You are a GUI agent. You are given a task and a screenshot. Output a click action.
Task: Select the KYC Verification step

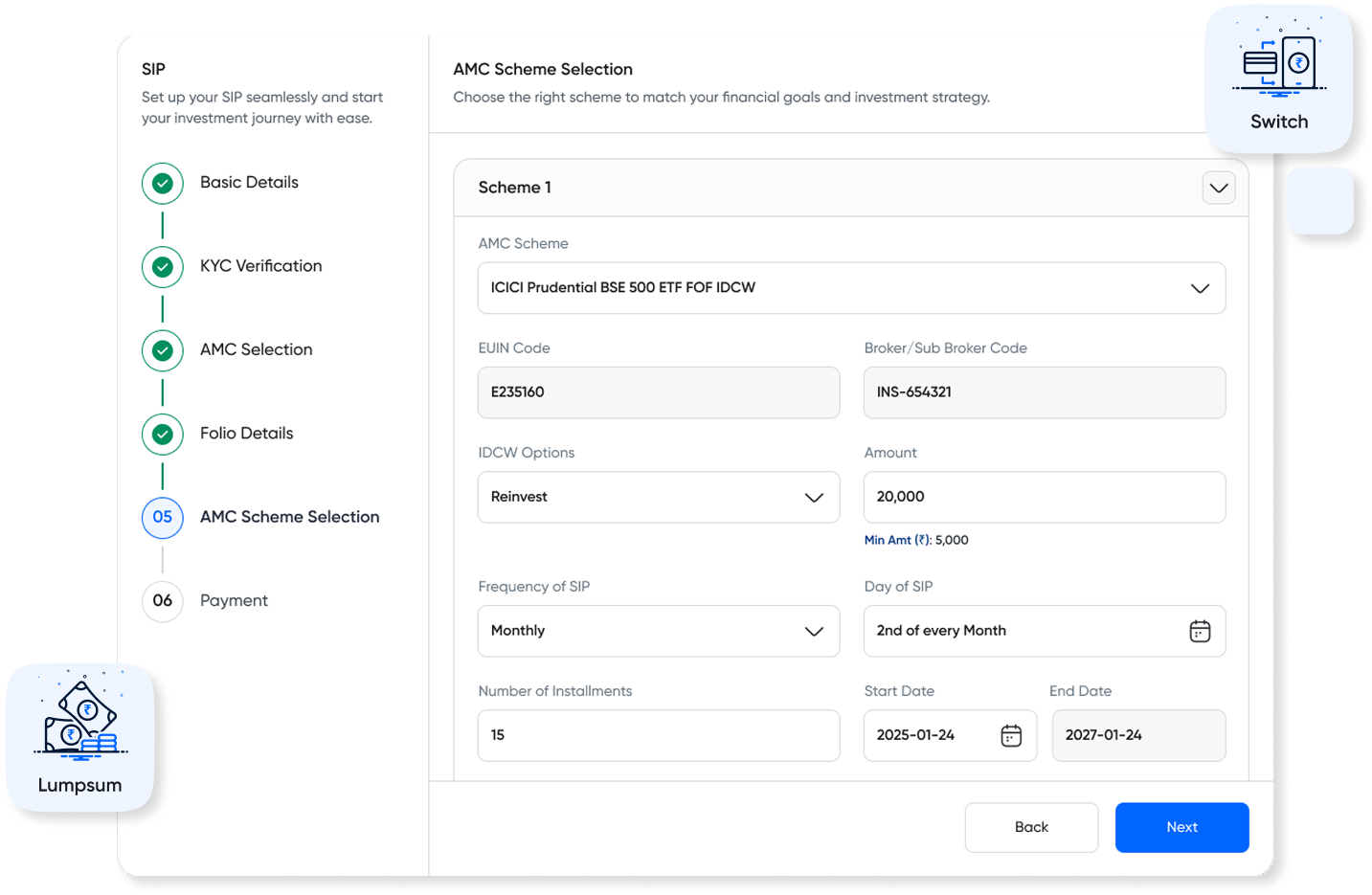pyautogui.click(x=260, y=266)
